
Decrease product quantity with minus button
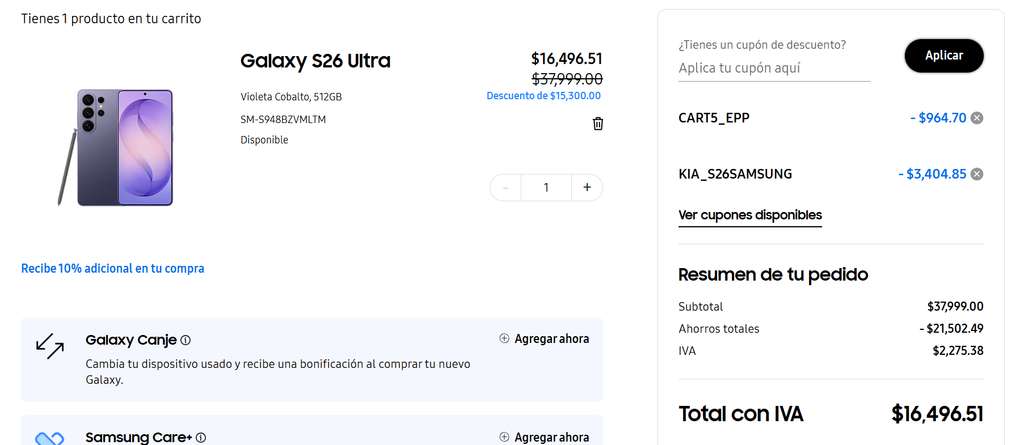(505, 188)
